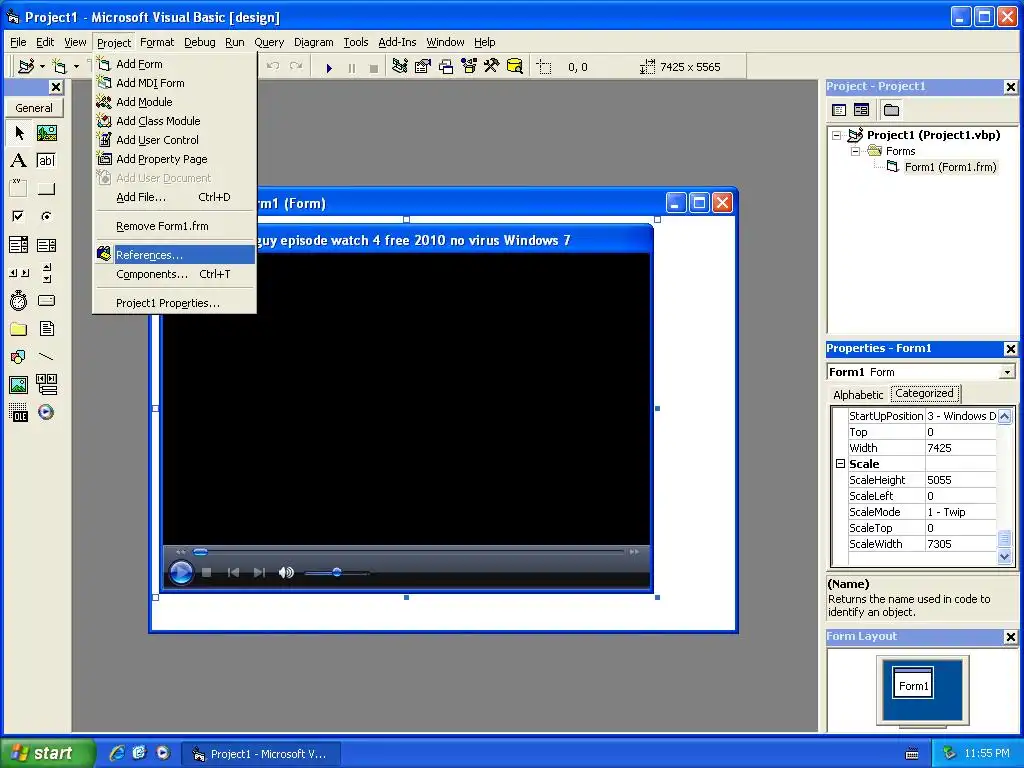The image size is (1024, 768).
Task: Click the media player seek bar
Action: [x=409, y=552]
